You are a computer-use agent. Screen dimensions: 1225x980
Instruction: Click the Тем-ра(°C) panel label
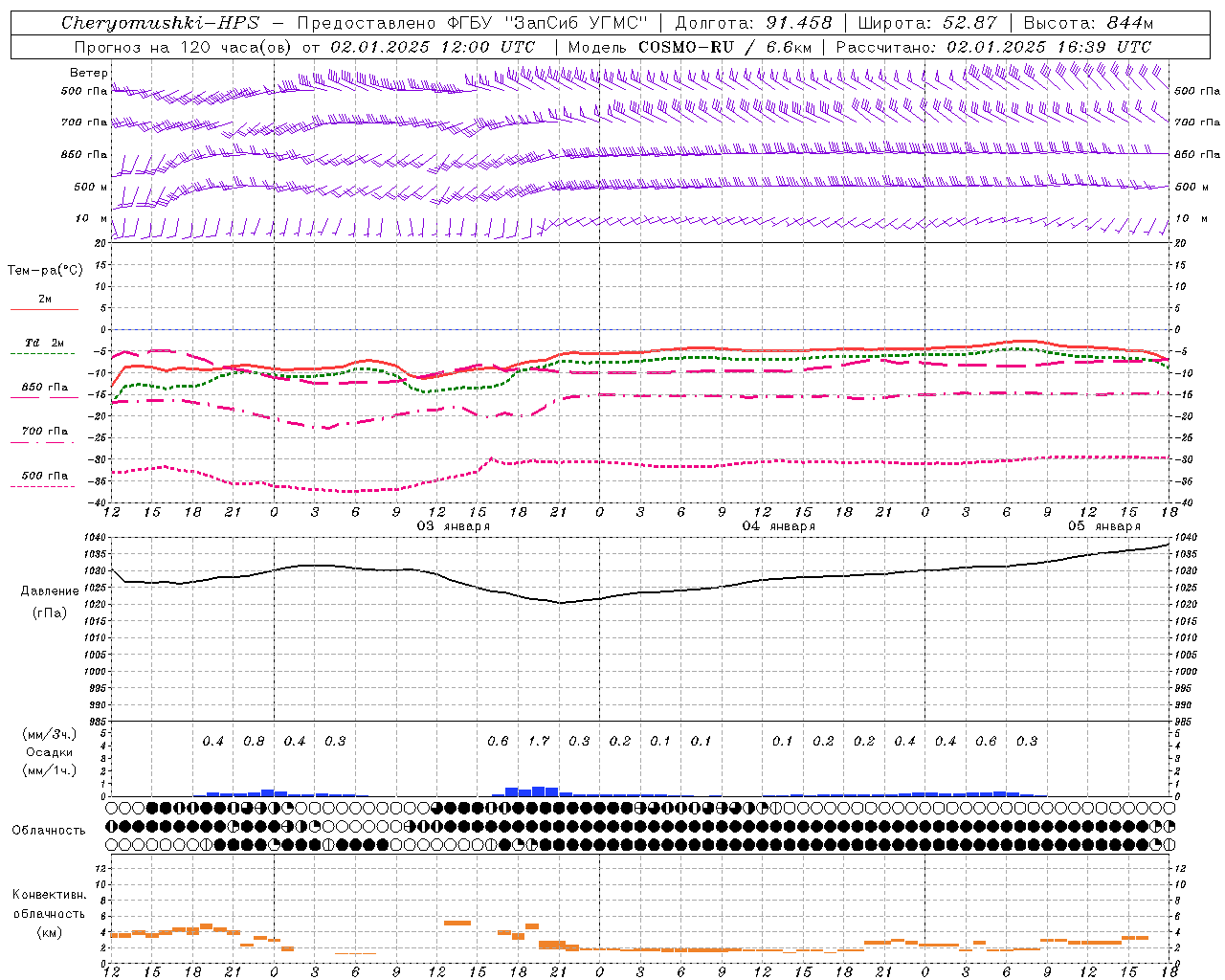tap(45, 271)
